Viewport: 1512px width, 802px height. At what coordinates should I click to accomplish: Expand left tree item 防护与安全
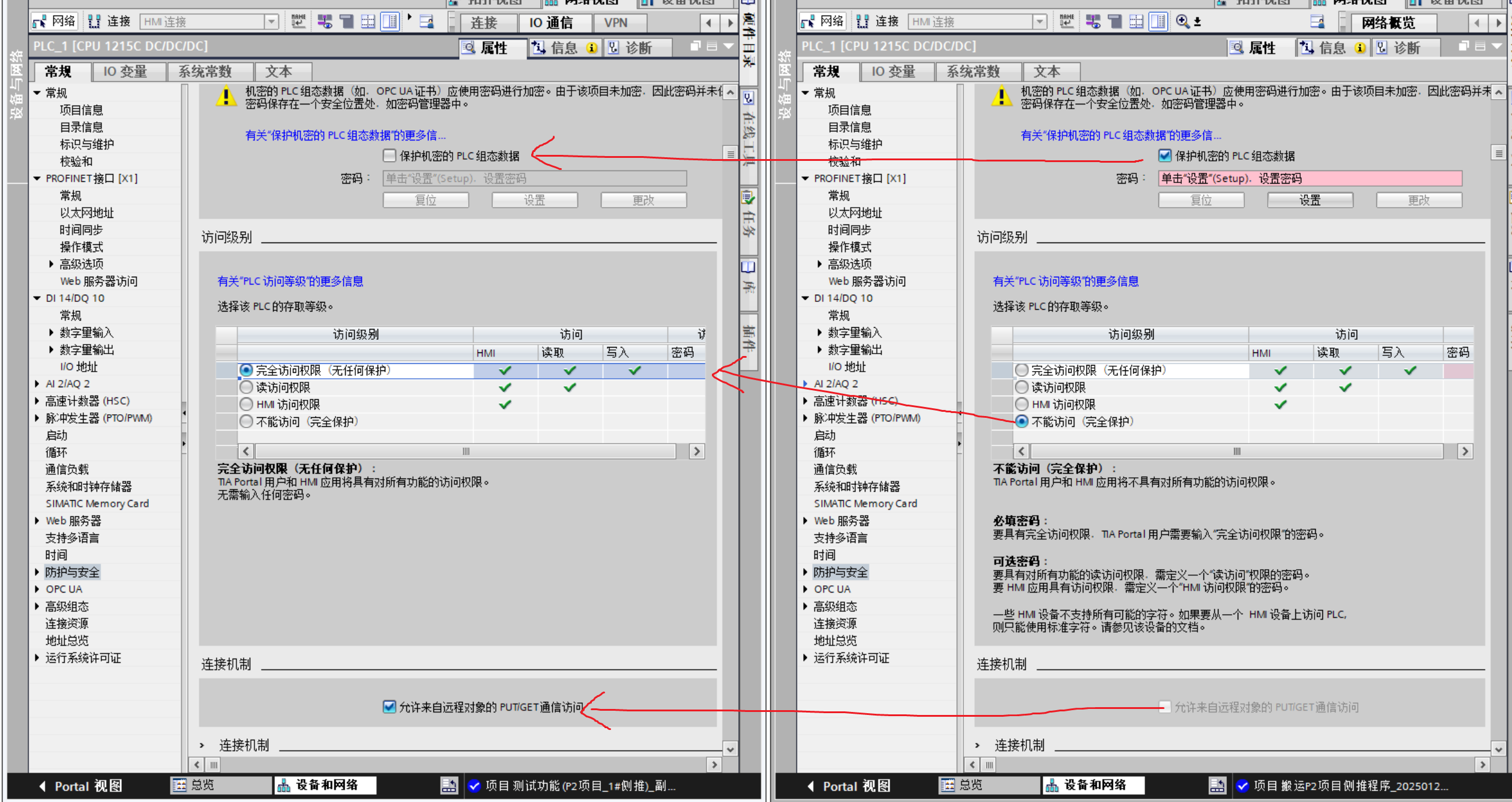37,572
